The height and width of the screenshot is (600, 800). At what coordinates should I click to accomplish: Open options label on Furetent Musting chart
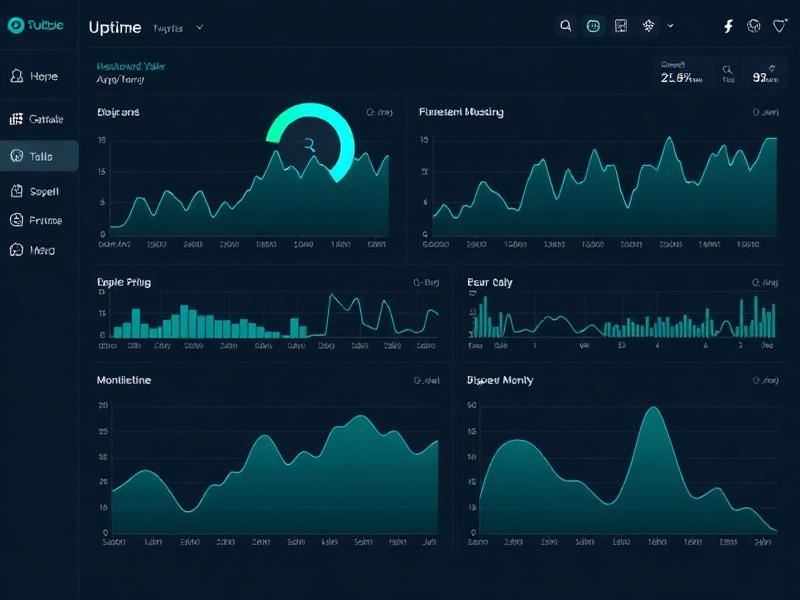765,112
